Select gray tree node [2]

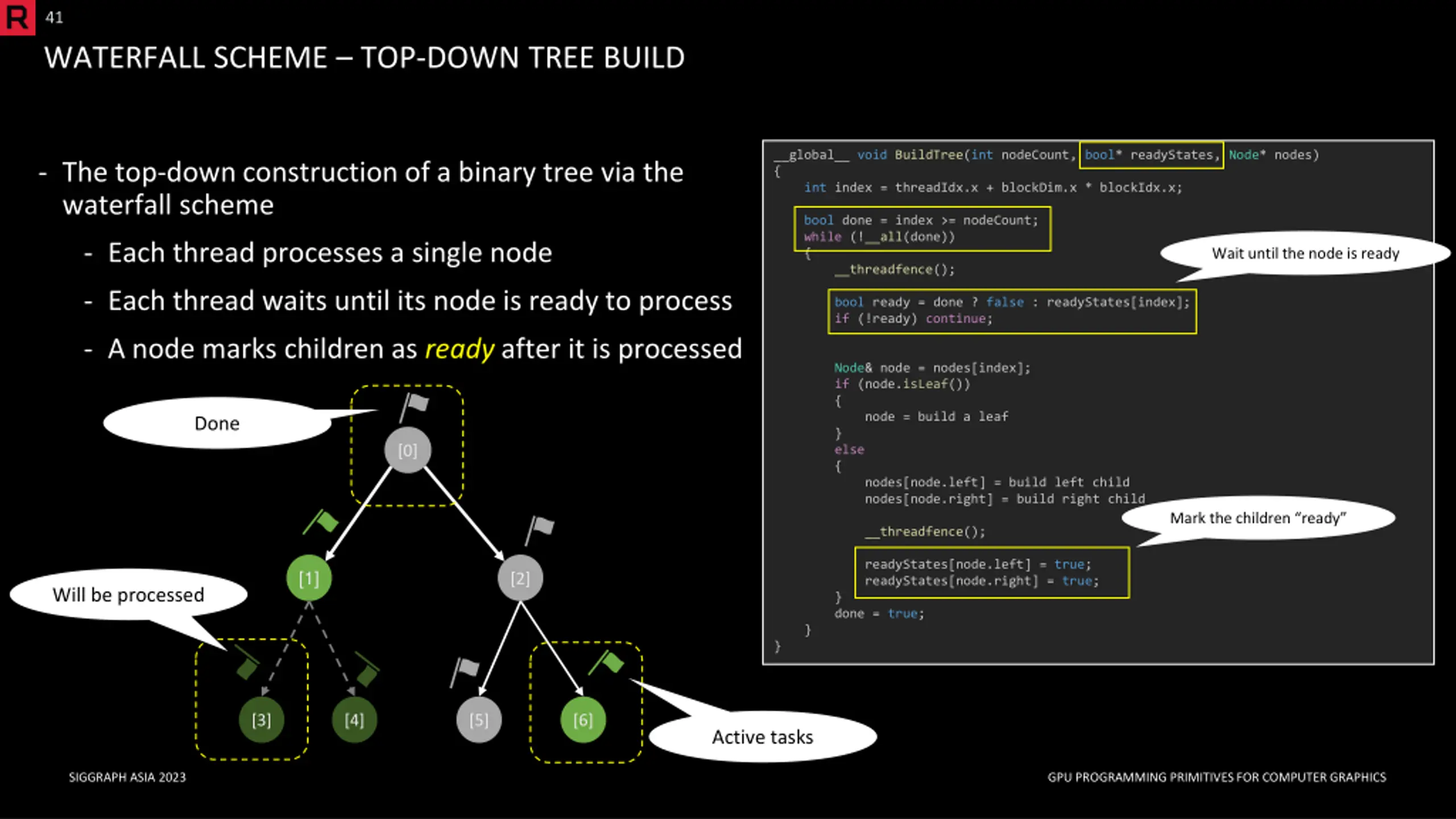520,578
